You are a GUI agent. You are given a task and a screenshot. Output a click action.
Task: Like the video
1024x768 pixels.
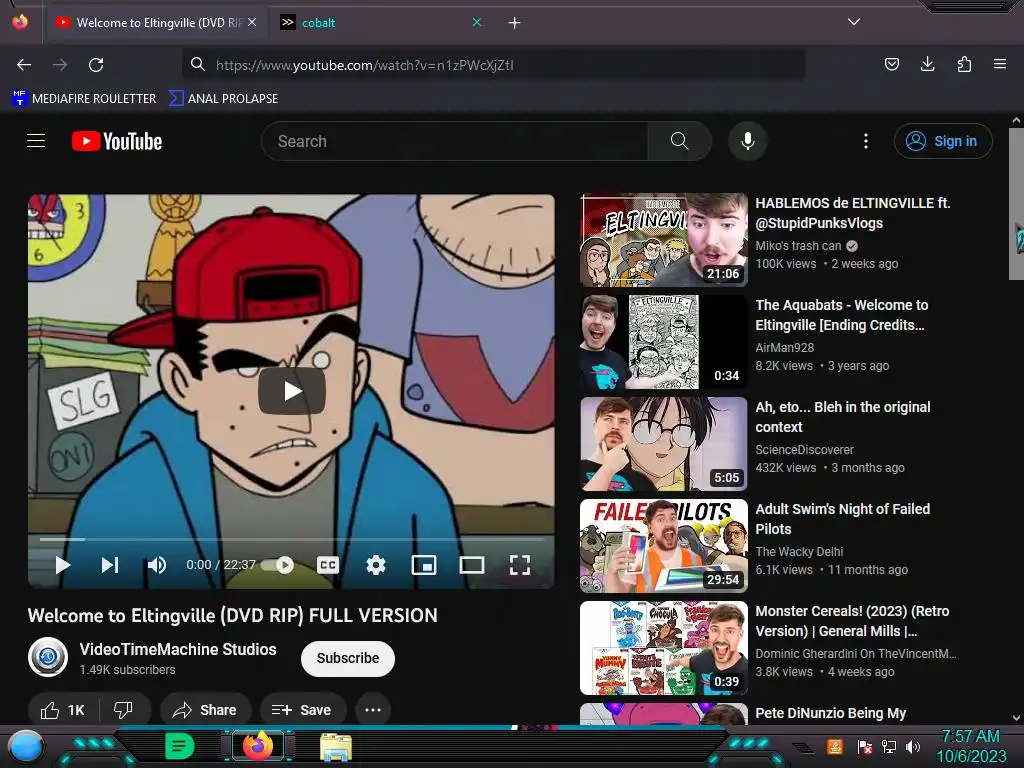tap(63, 710)
